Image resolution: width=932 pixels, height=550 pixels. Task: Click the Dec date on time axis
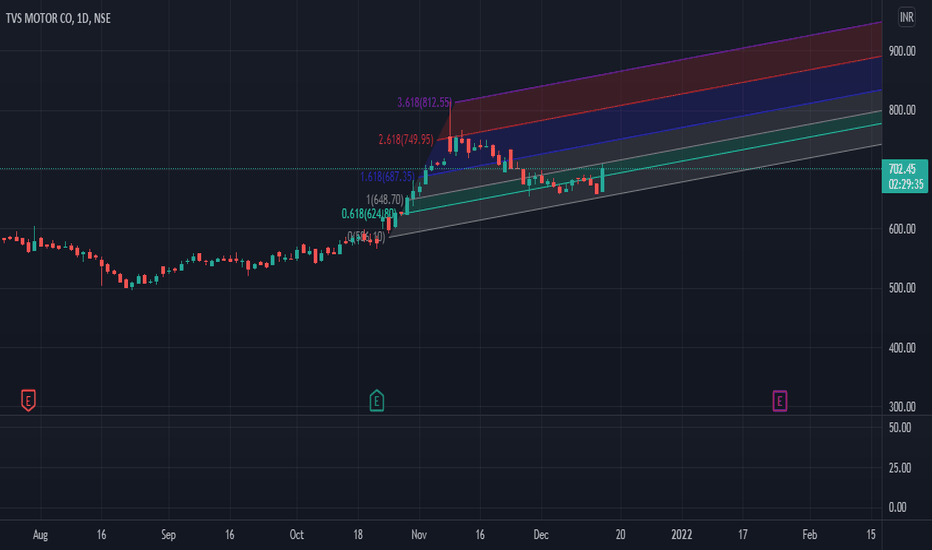pyautogui.click(x=541, y=535)
